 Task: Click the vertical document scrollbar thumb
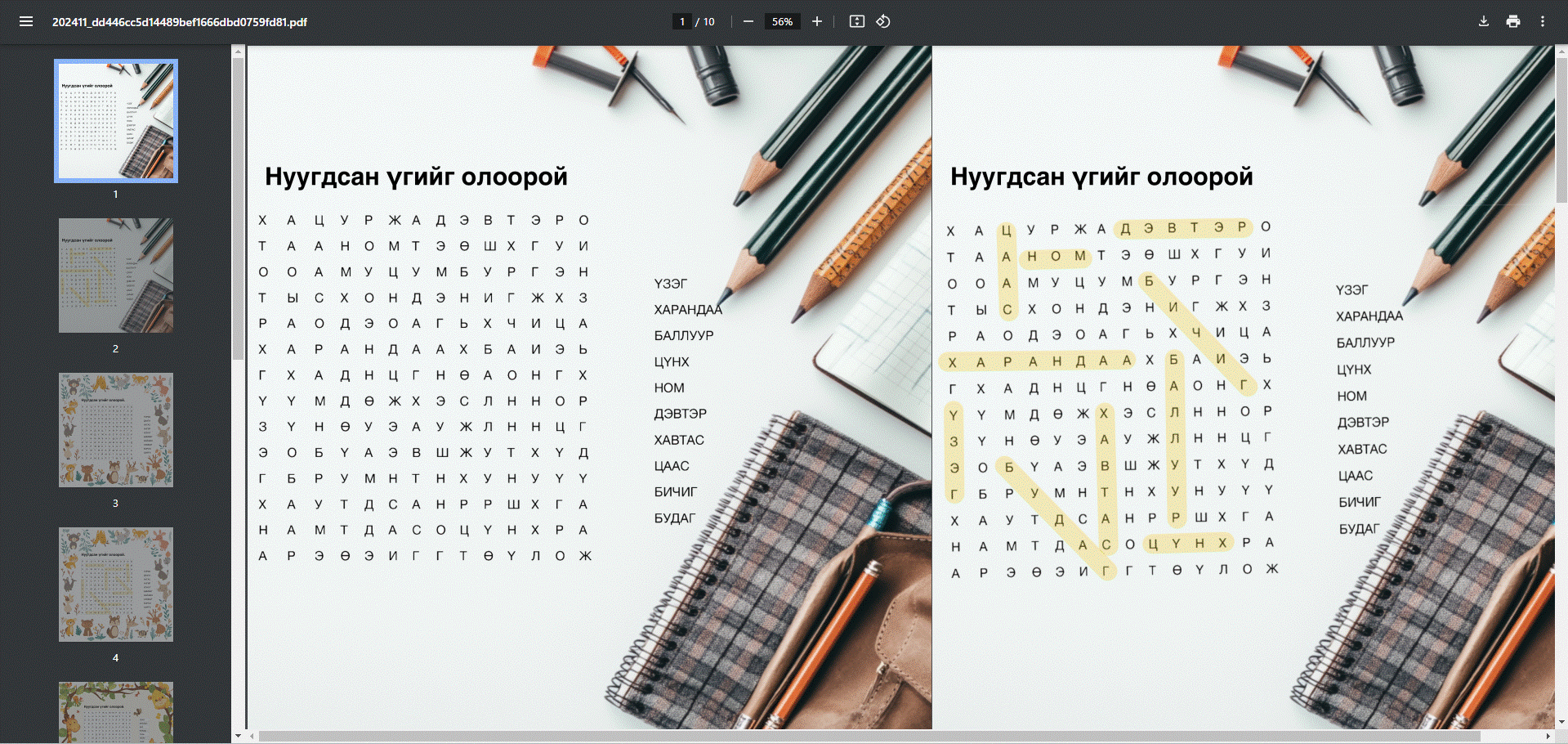(1561, 131)
